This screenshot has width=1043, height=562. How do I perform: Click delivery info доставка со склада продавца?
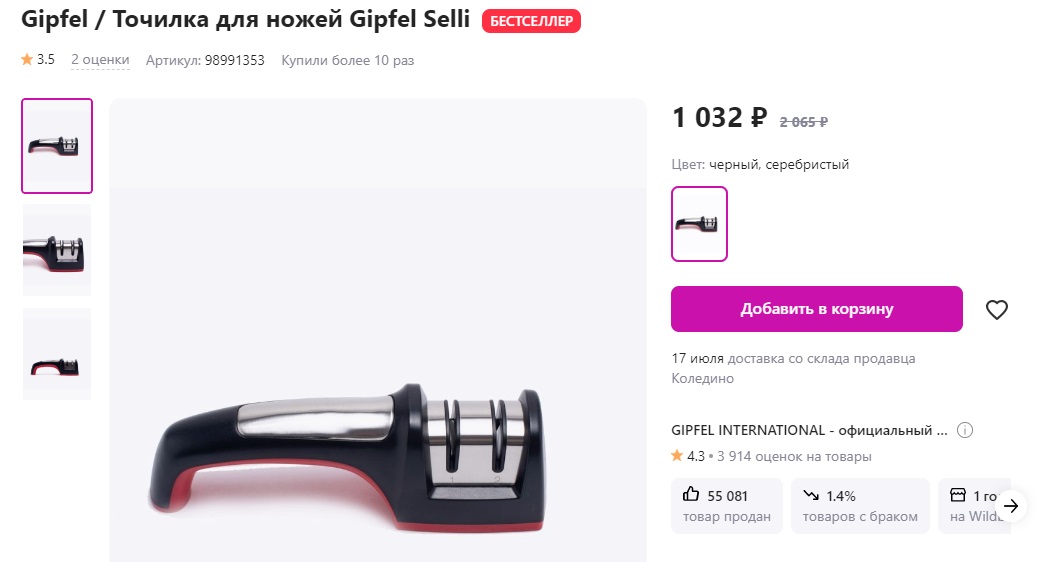coord(821,358)
